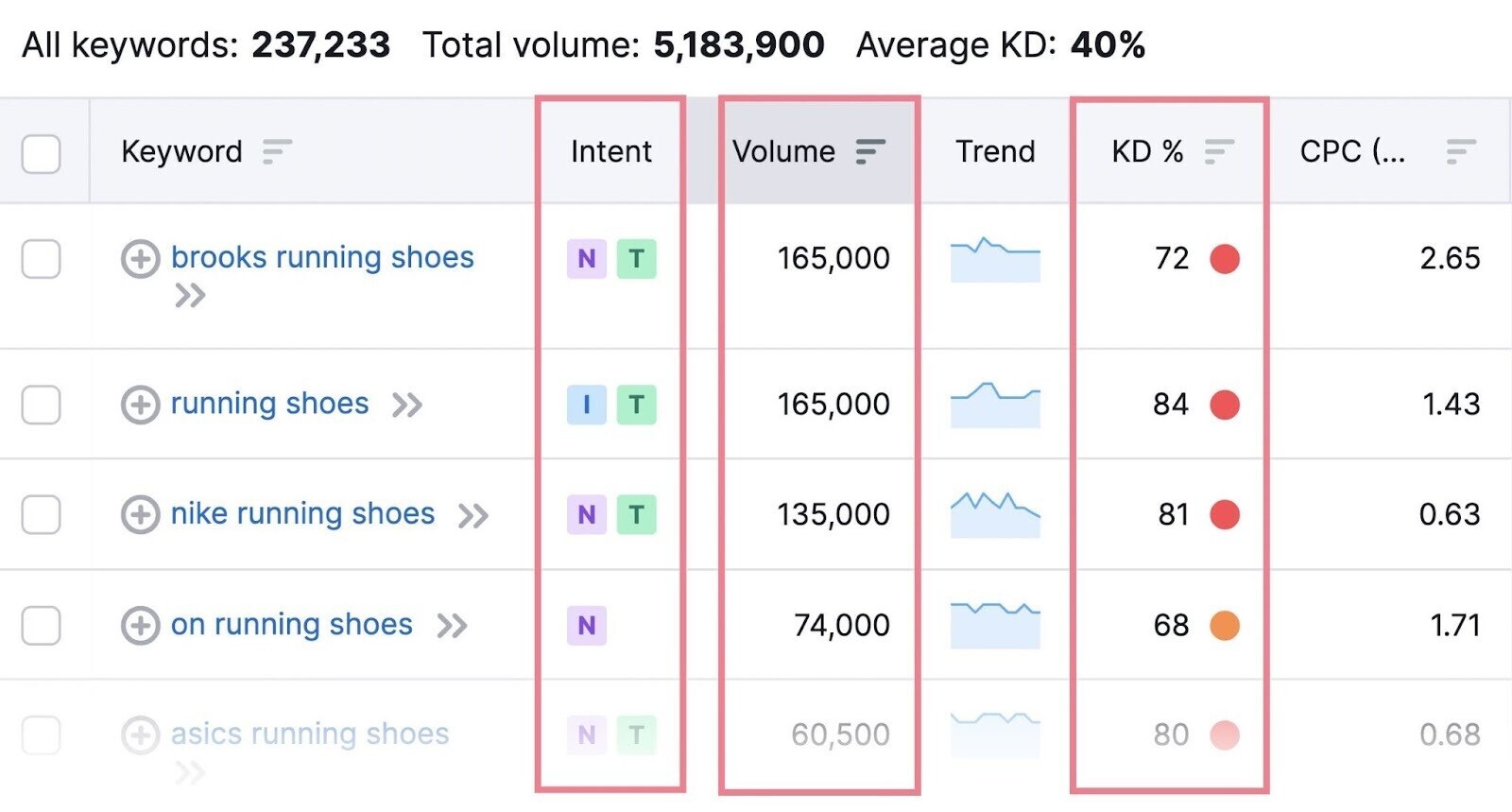Check the brooks running shoes row checkbox
Image resolution: width=1512 pixels, height=812 pixels.
coord(42,259)
